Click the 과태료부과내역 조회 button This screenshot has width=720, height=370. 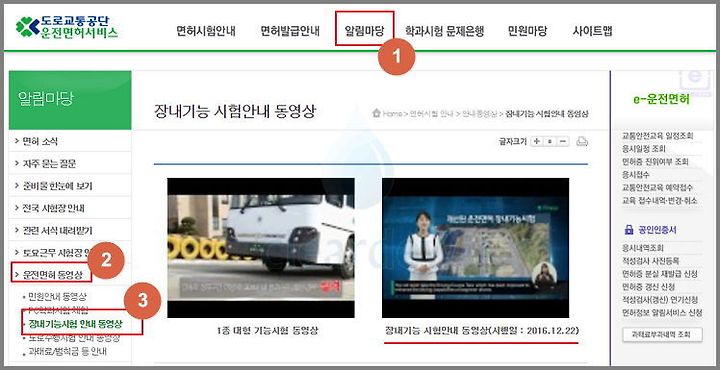(662, 335)
